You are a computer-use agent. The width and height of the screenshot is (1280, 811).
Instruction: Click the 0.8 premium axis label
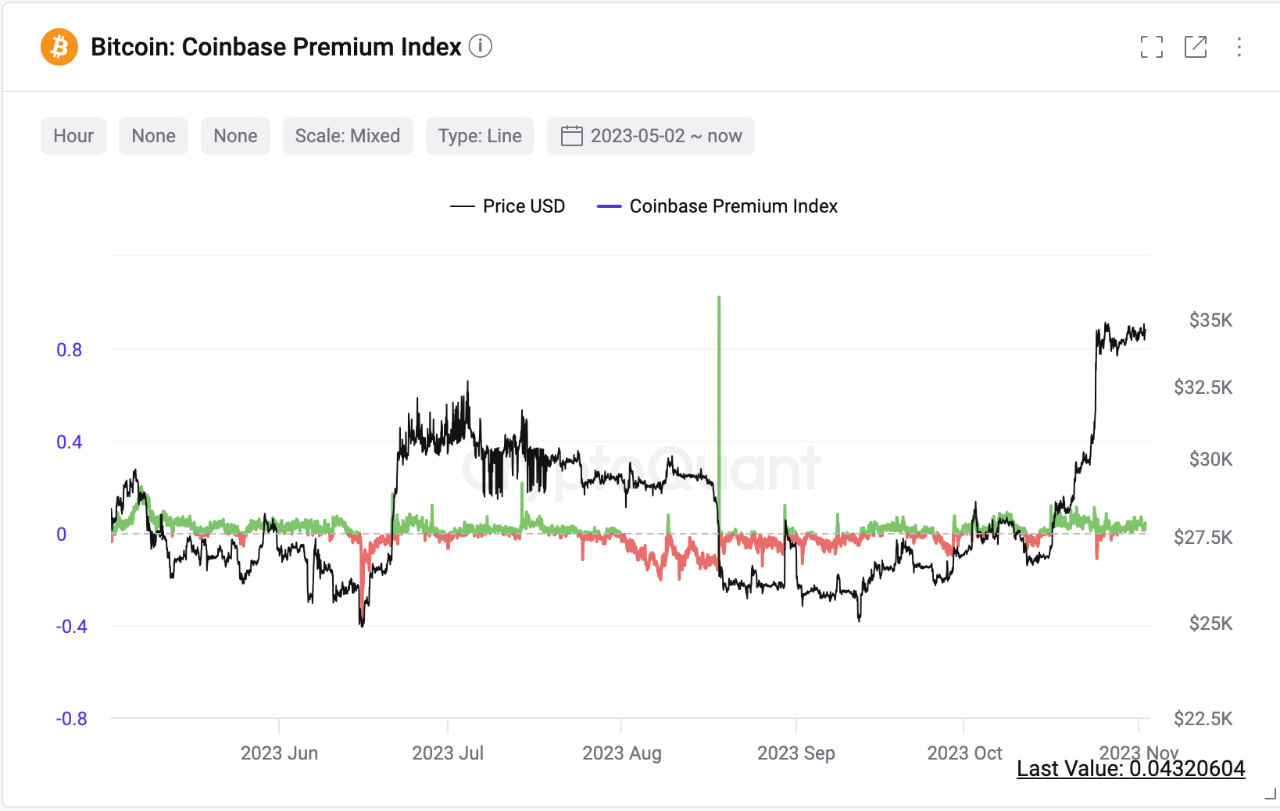click(x=70, y=350)
